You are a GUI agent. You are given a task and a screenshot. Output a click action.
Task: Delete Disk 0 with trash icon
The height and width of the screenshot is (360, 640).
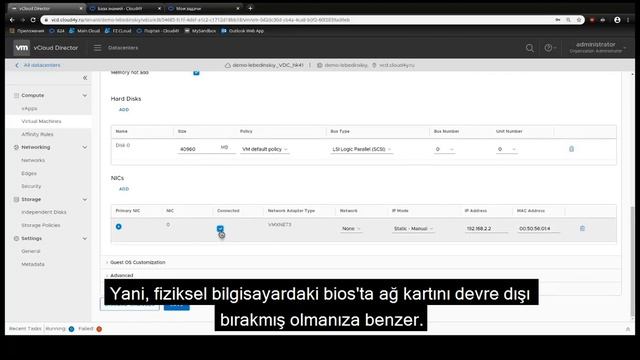click(571, 149)
